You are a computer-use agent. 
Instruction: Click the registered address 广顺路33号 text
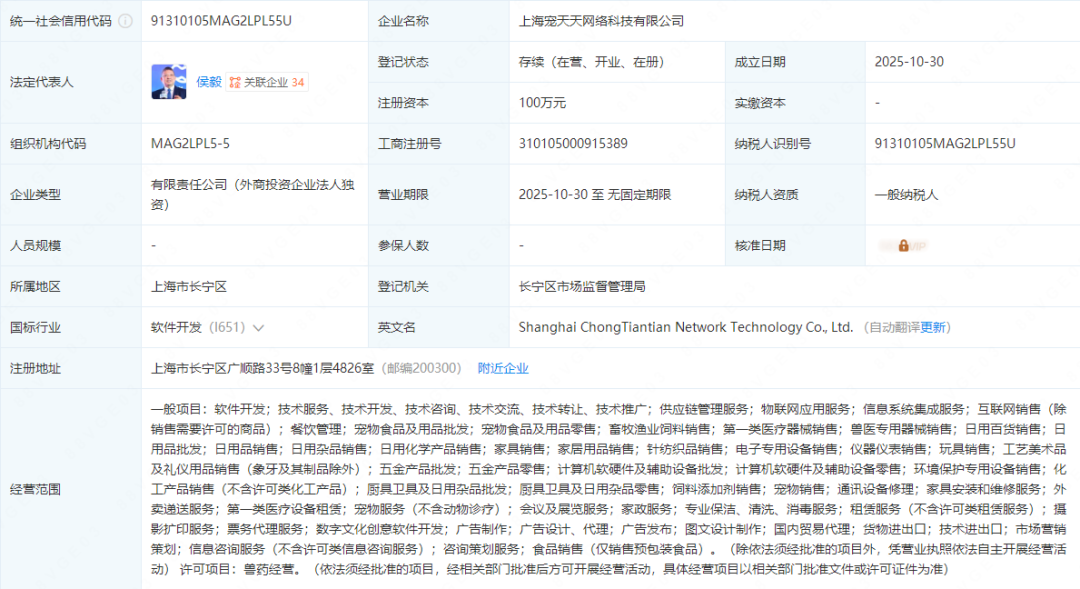[x=262, y=369]
